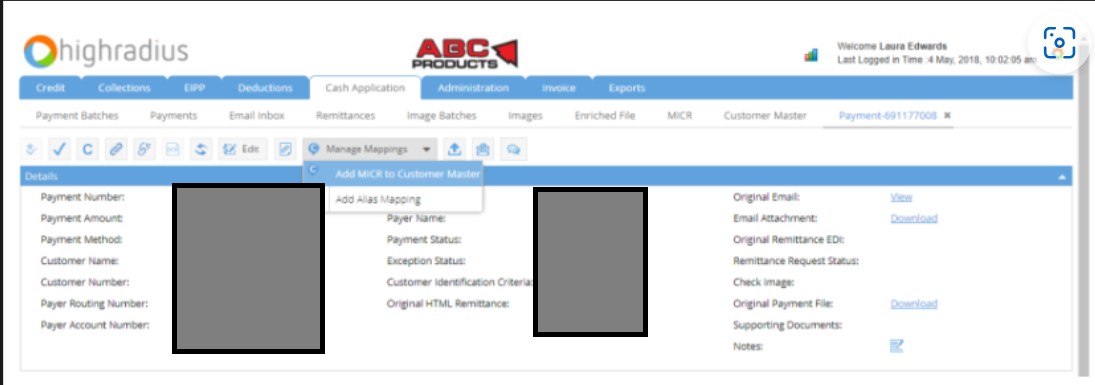1095x385 pixels.
Task: Select the Payment-691177008 tab
Action: coord(888,115)
